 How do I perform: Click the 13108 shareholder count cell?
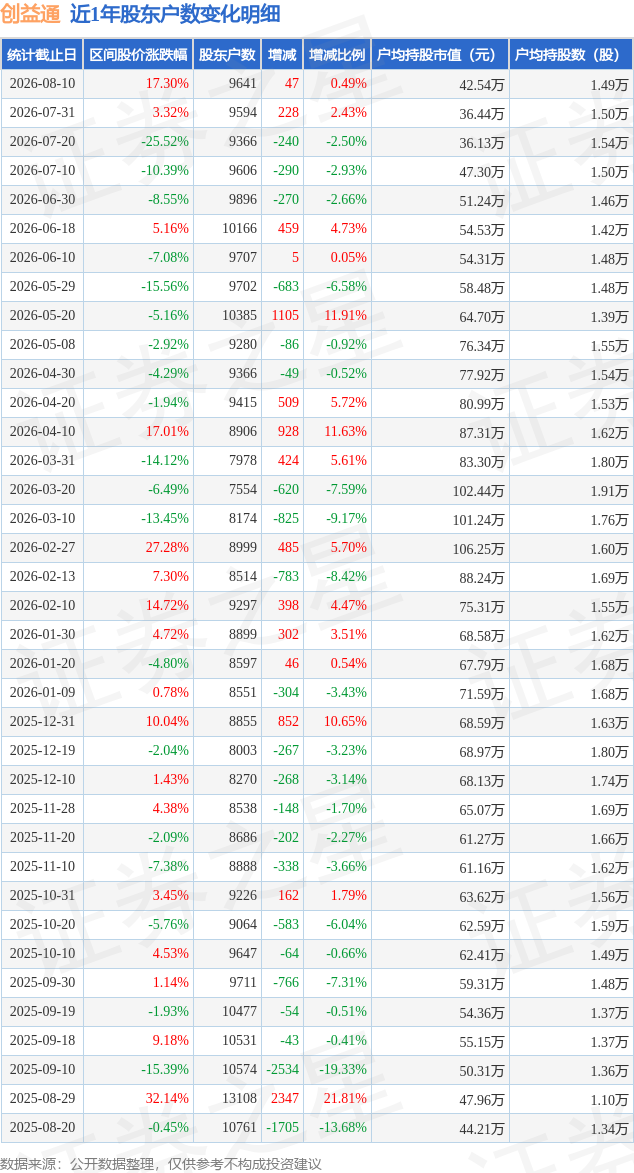[x=240, y=1098]
